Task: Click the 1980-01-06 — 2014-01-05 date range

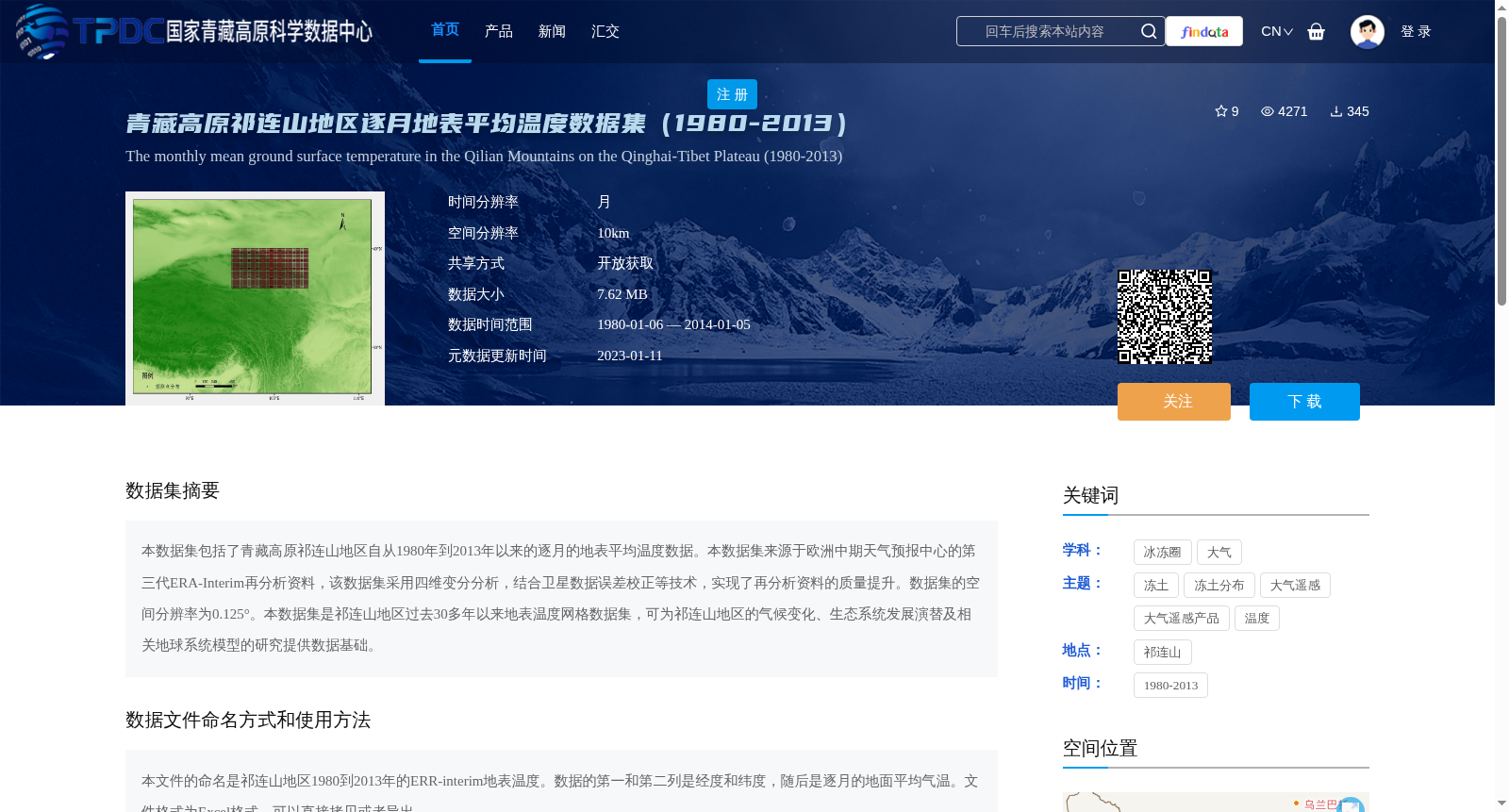Action: (x=673, y=324)
